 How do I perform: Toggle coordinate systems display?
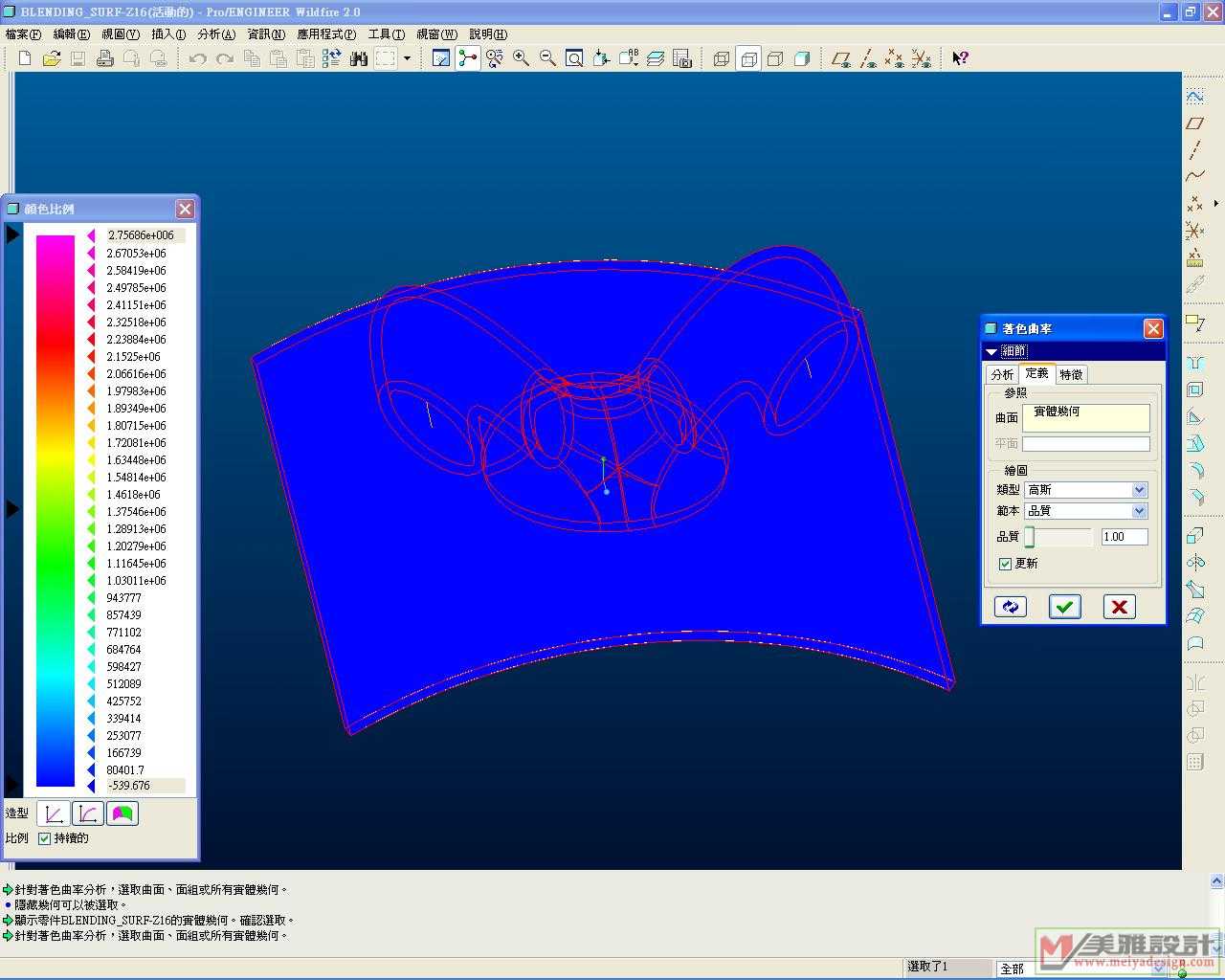(x=922, y=58)
